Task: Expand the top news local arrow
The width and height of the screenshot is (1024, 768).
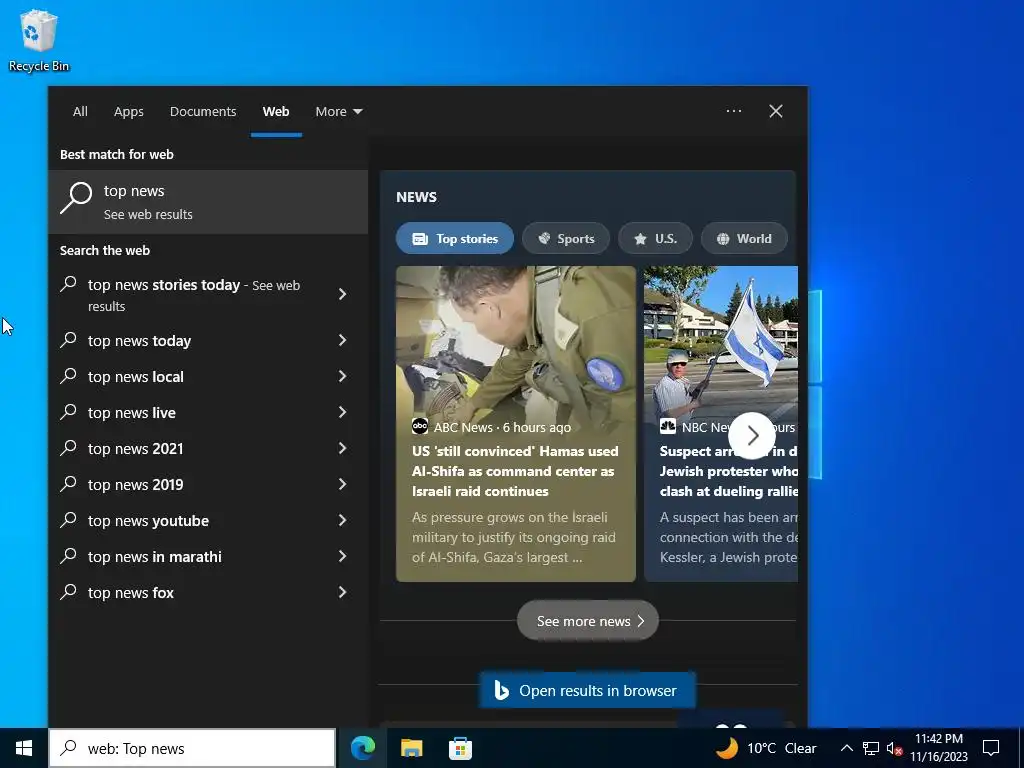Action: pyautogui.click(x=342, y=376)
